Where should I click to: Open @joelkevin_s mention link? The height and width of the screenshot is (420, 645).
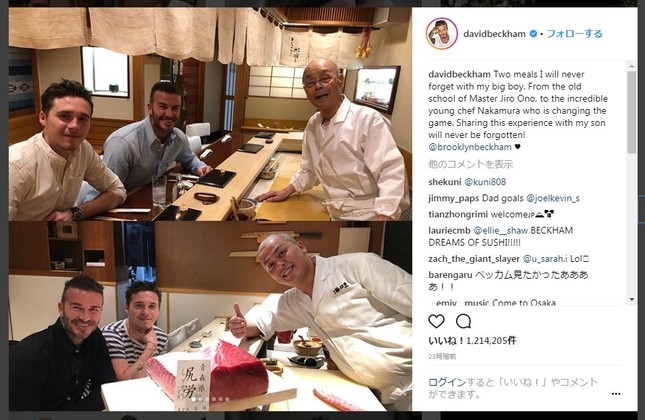552,198
